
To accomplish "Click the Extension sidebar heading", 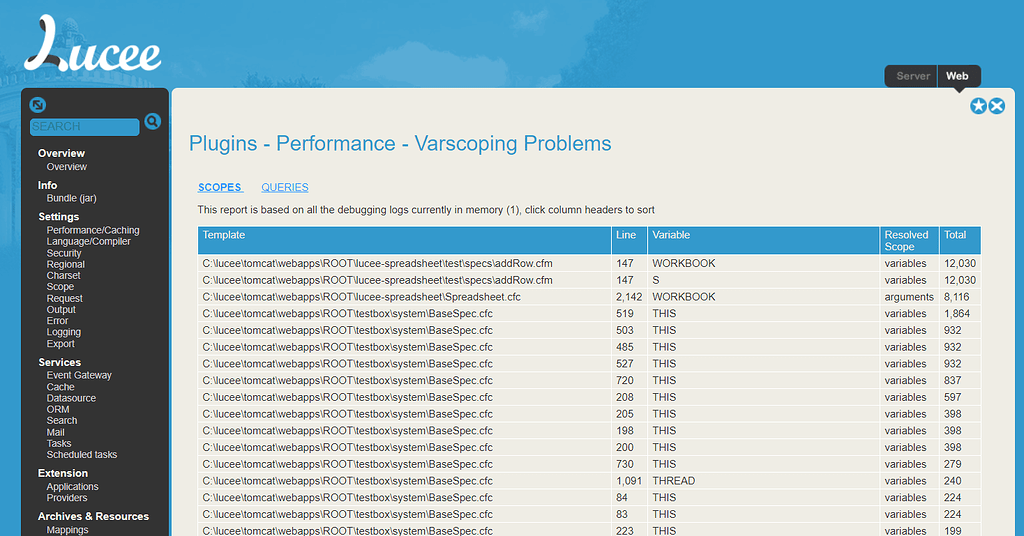I will 63,473.
